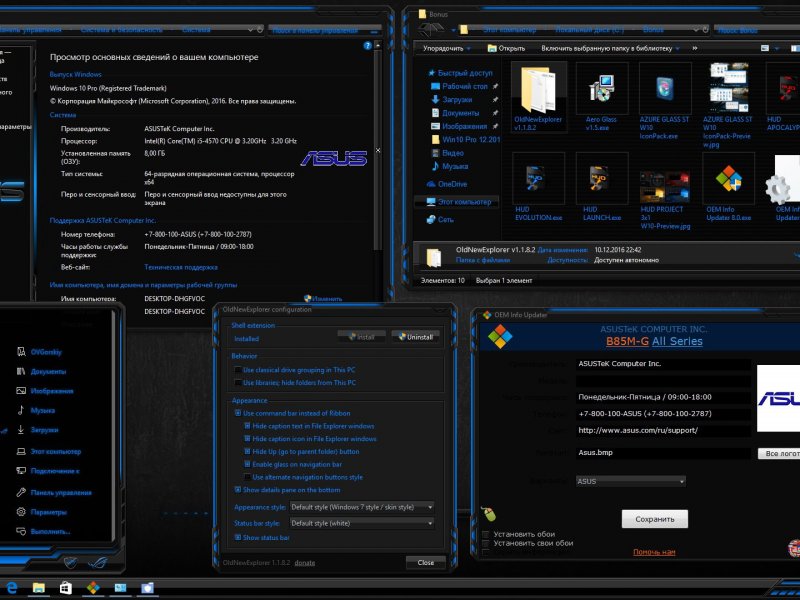Open the Status bar style dropdown
Image resolution: width=800 pixels, height=600 pixels.
(x=362, y=523)
